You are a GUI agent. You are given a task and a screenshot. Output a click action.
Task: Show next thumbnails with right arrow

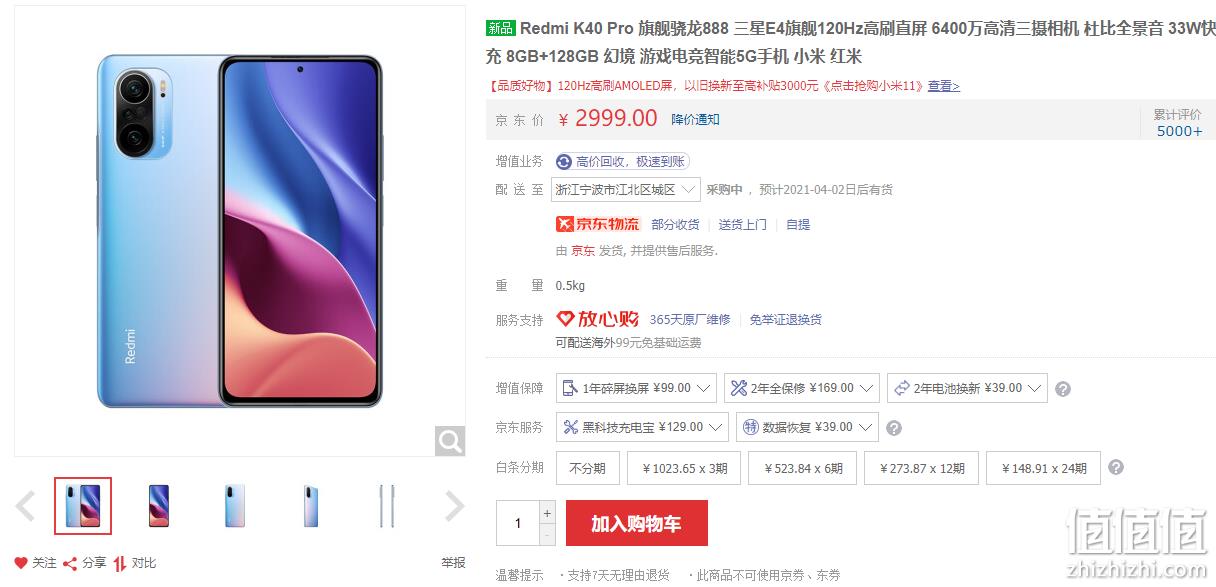[x=454, y=506]
